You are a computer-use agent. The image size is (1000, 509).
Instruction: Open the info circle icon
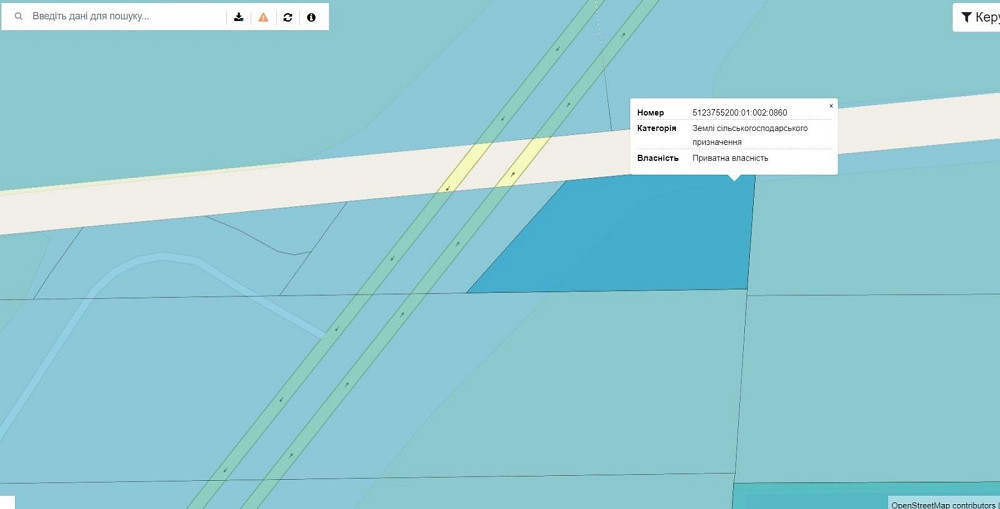pyautogui.click(x=311, y=17)
